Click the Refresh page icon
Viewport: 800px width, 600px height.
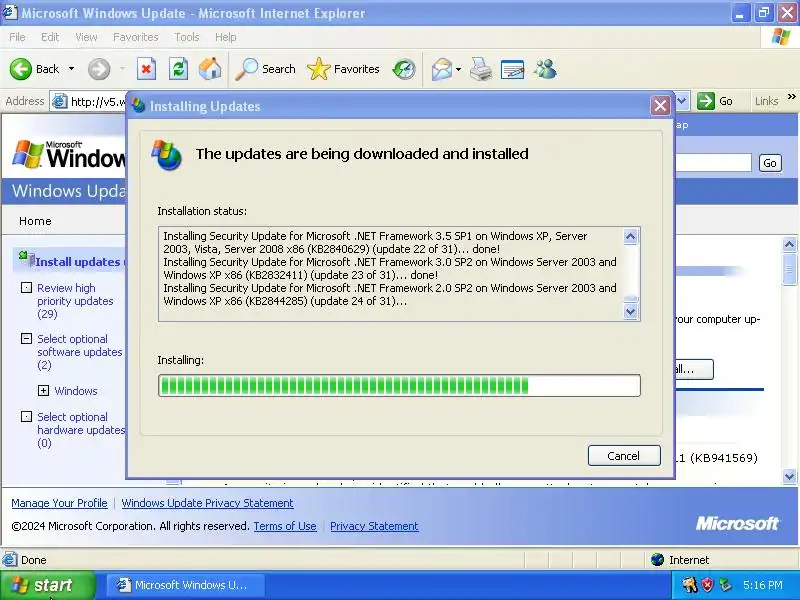tap(178, 69)
